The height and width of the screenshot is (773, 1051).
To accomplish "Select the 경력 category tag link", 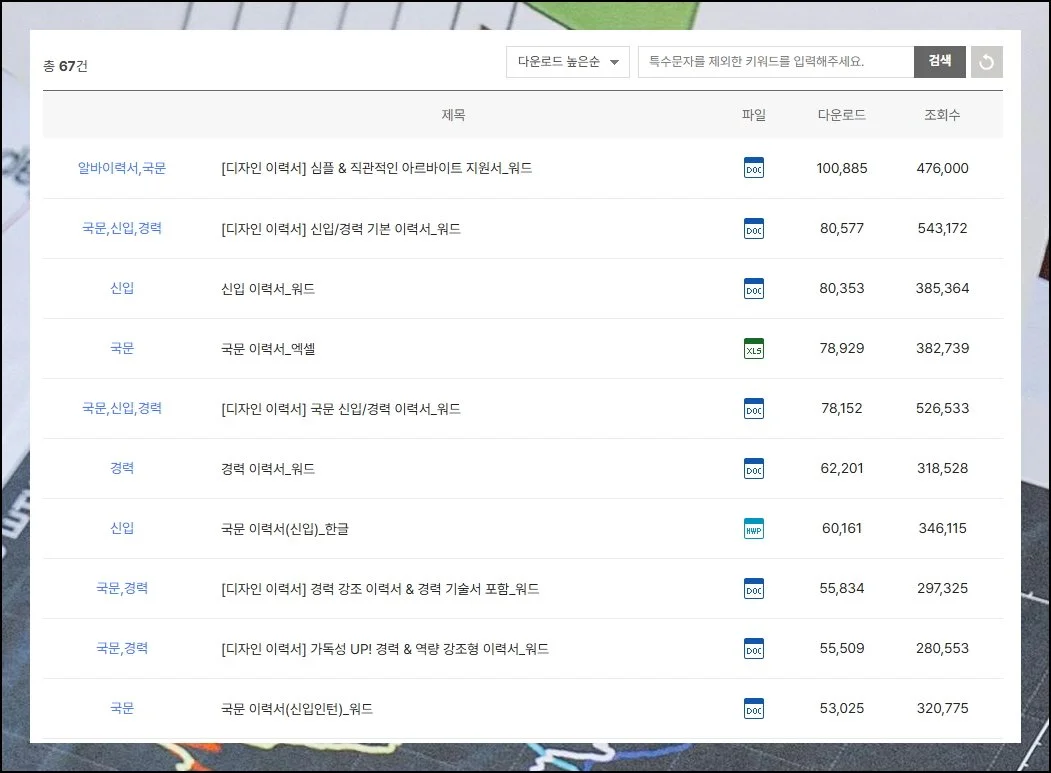I will point(122,468).
